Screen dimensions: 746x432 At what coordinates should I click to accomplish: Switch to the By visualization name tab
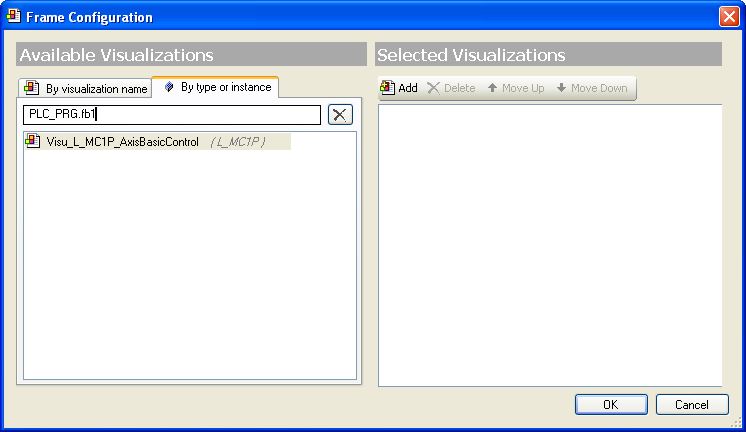coord(86,88)
